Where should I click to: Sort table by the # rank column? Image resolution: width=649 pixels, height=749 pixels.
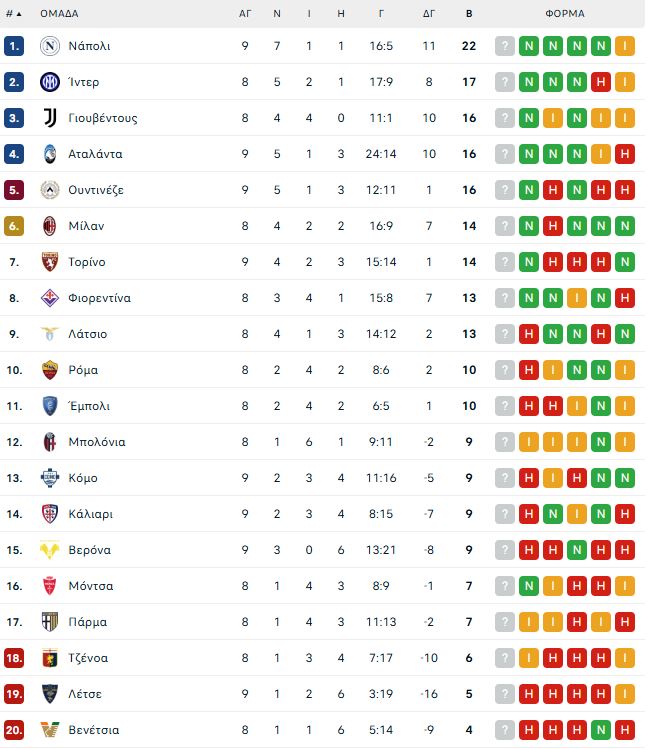[x=14, y=14]
